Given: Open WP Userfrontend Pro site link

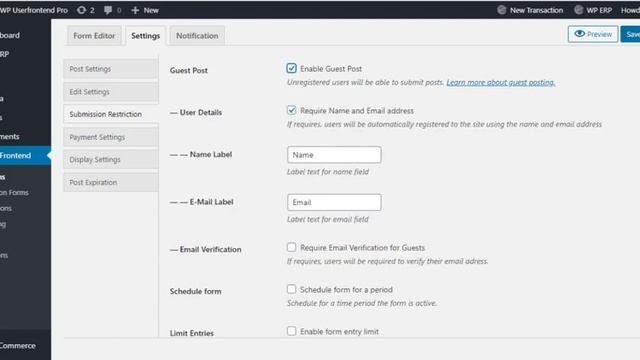Looking at the screenshot, I should pyautogui.click(x=34, y=10).
